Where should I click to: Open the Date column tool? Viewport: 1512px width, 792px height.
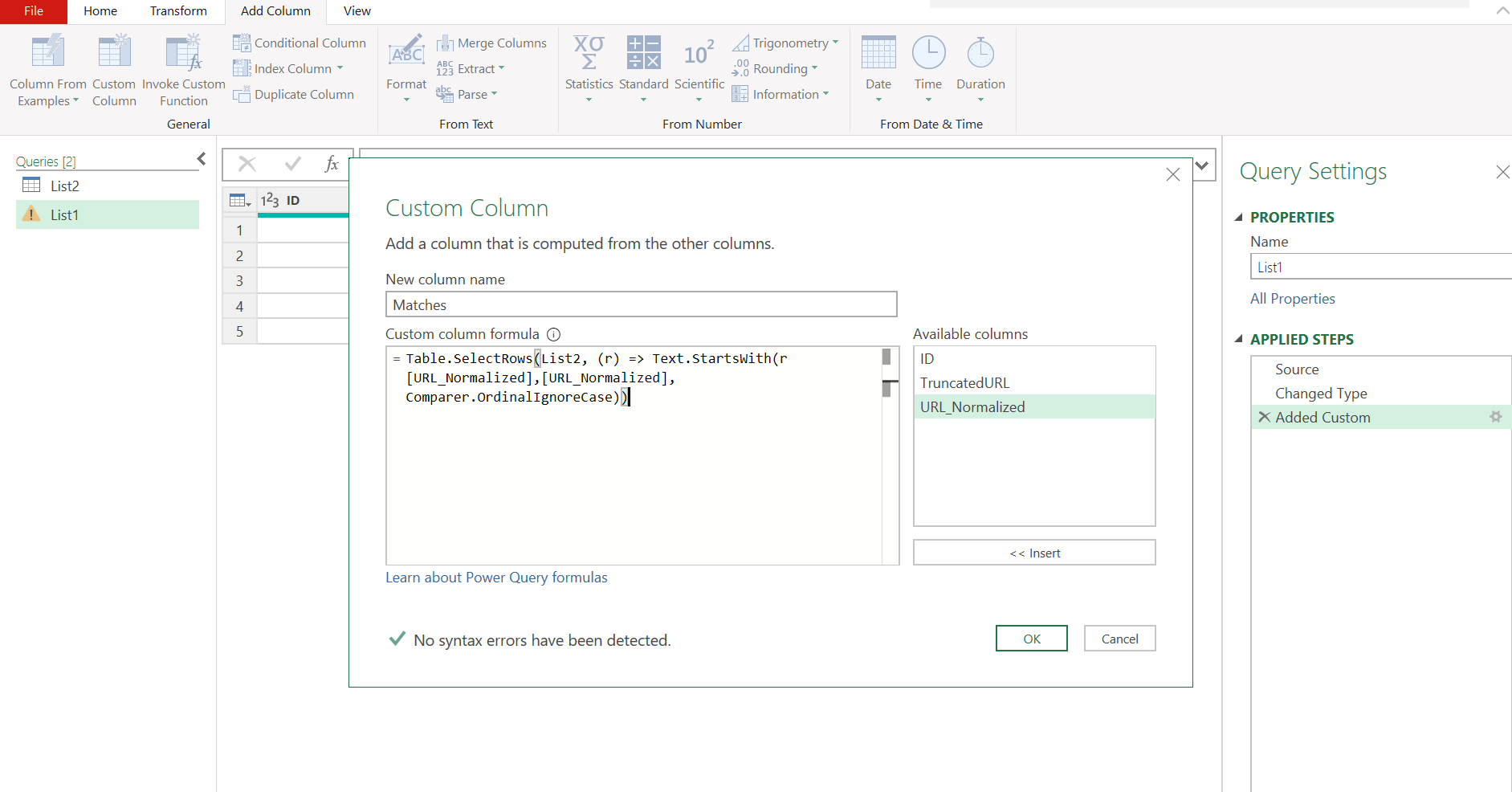[878, 69]
